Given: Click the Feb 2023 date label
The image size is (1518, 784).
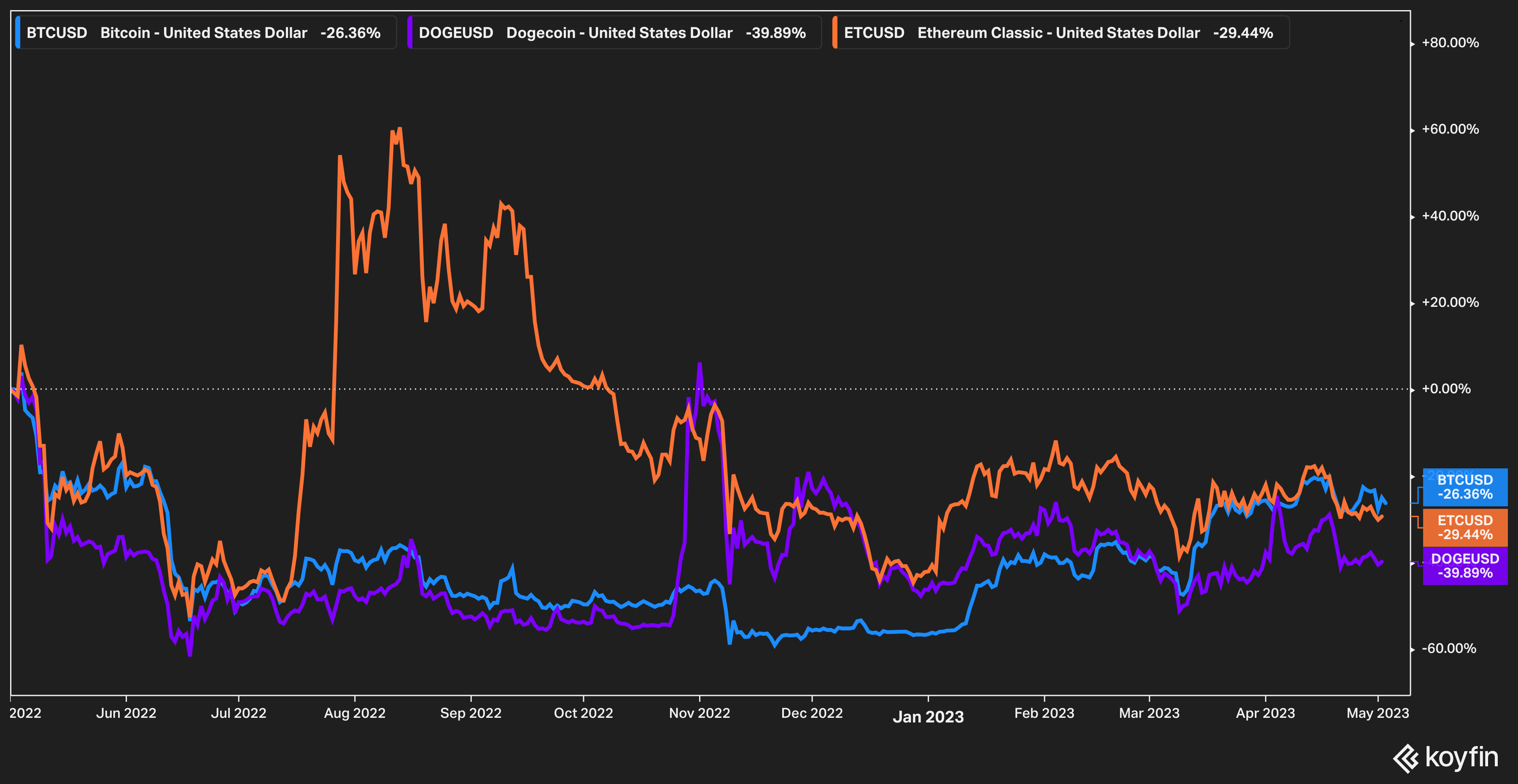Looking at the screenshot, I should click(1044, 713).
